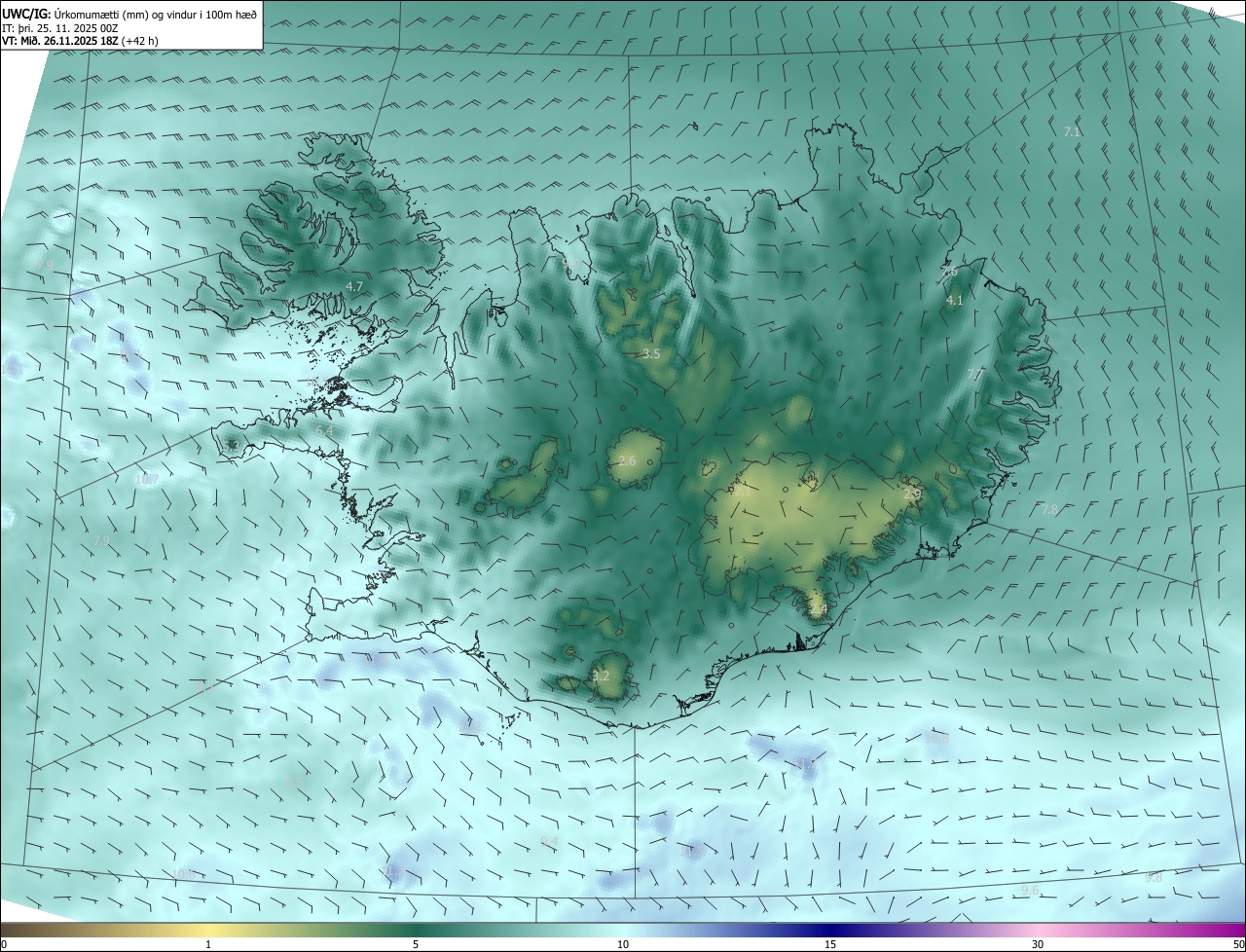Select the 10.7 value label in west ocean
Screen dimensions: 1246x952
coord(147,479)
